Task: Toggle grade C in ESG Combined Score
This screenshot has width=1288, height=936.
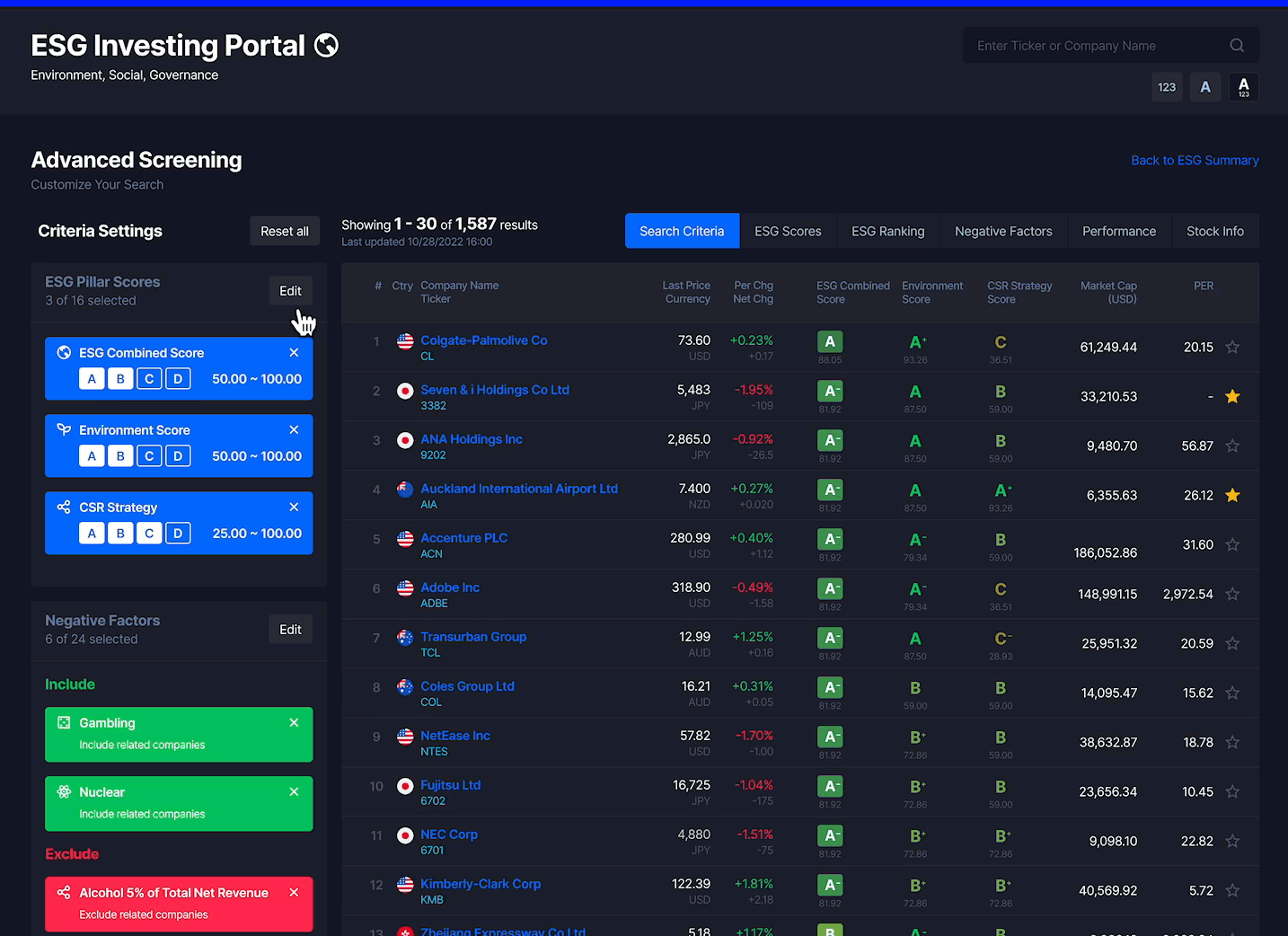Action: coord(149,378)
